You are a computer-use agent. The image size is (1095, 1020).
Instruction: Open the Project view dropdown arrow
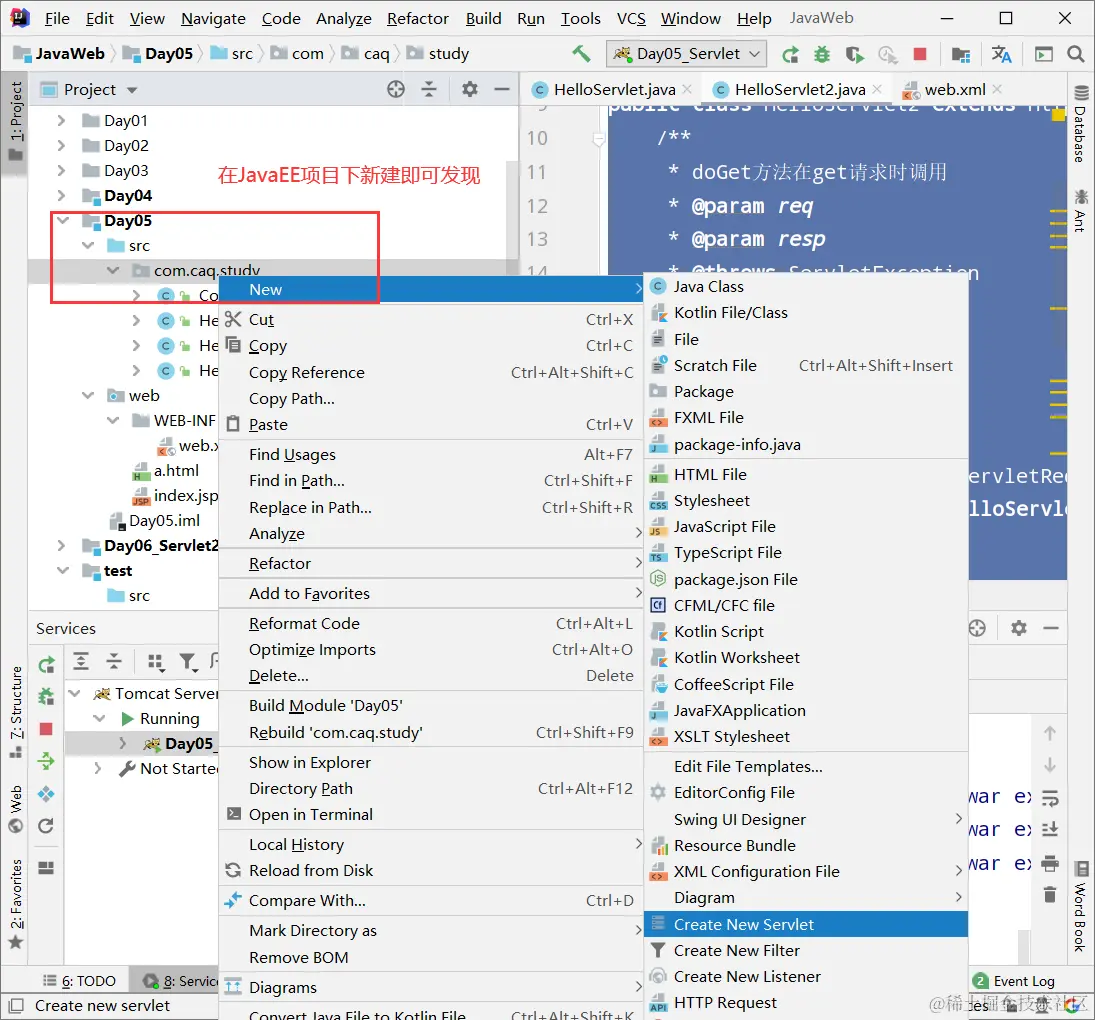coord(132,89)
